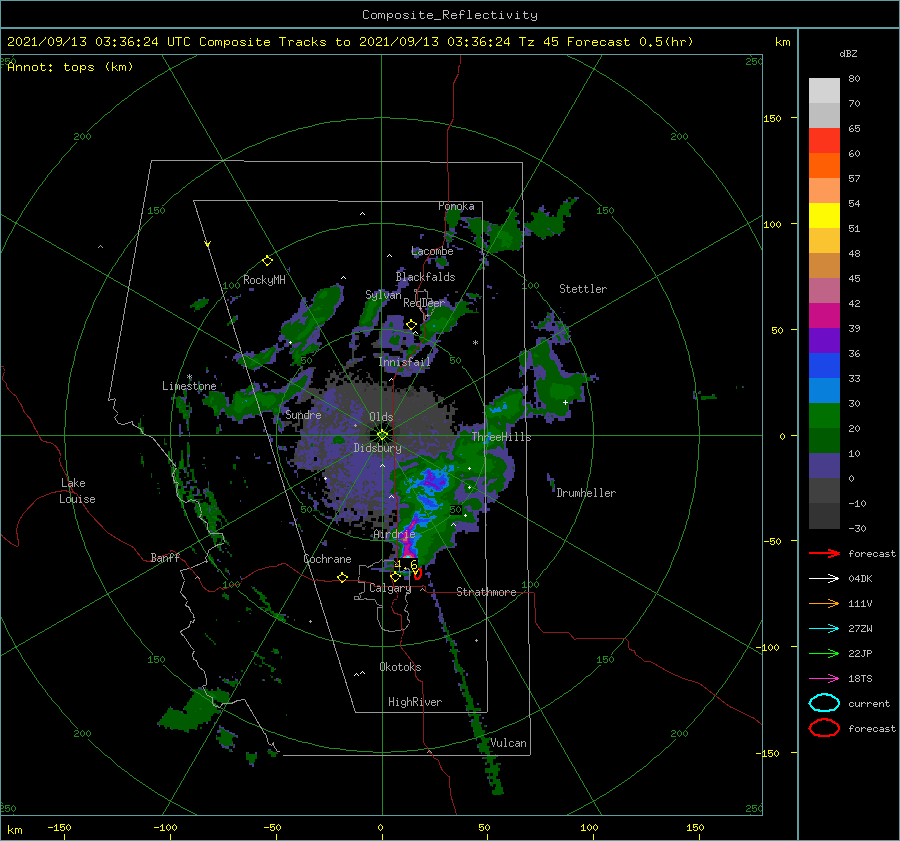900x841 pixels.
Task: Click the dBZ legend heading
Action: pos(848,54)
